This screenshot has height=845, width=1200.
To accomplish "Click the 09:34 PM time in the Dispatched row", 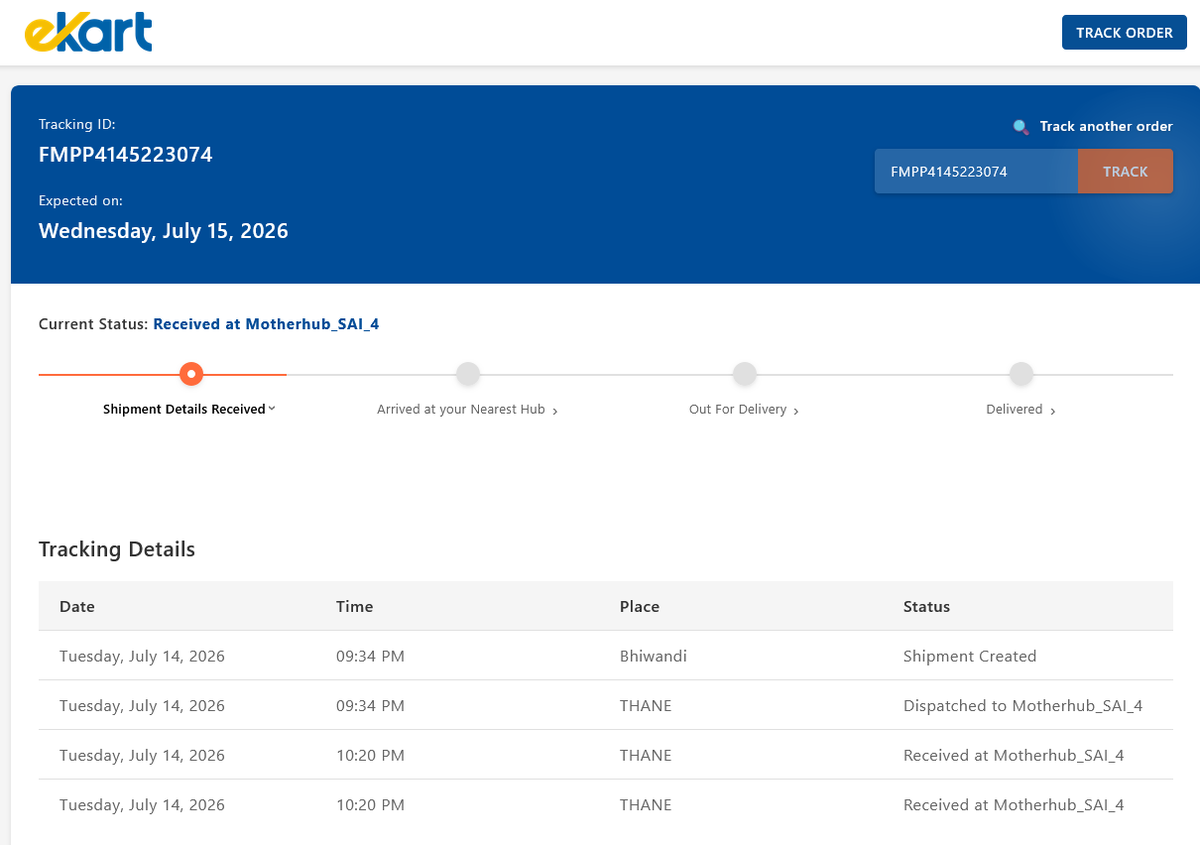I will [370, 706].
